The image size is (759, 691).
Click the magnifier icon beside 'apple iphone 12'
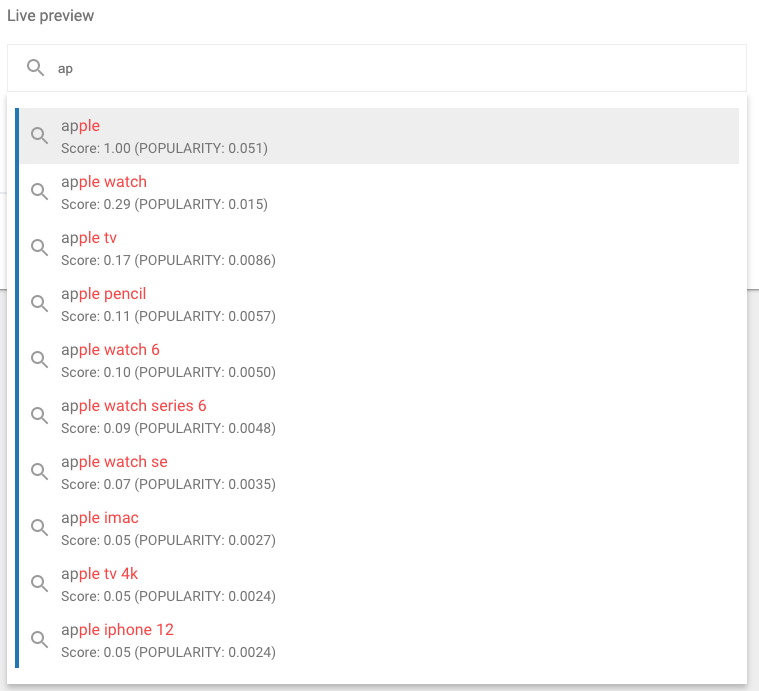click(40, 640)
